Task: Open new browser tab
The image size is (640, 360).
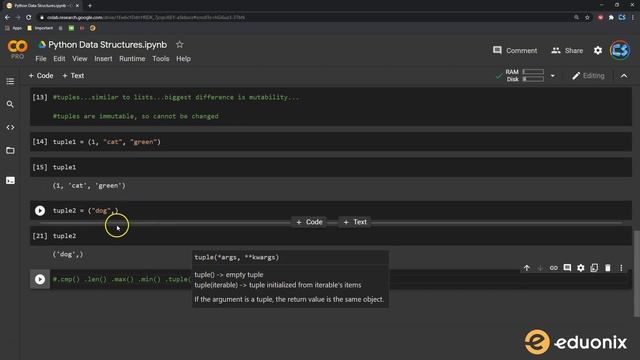Action: [x=90, y=6]
